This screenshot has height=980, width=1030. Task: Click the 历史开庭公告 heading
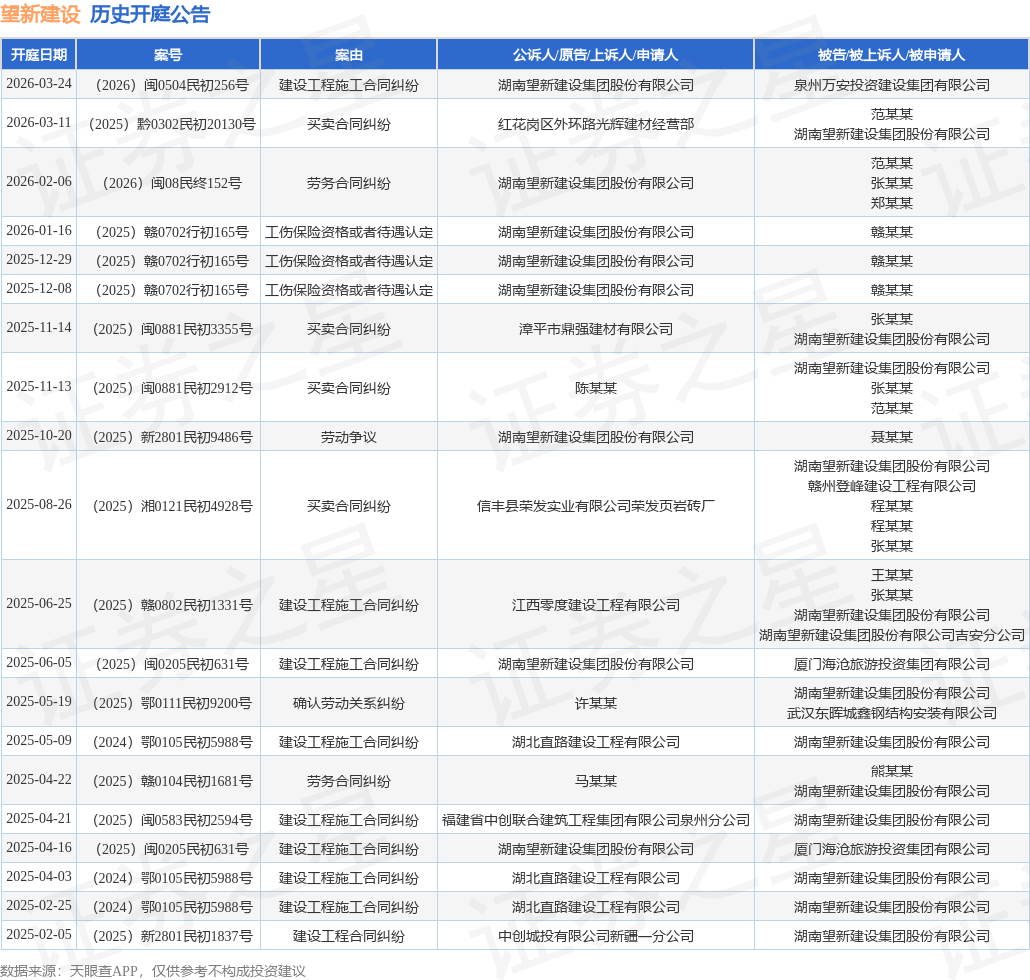(150, 14)
